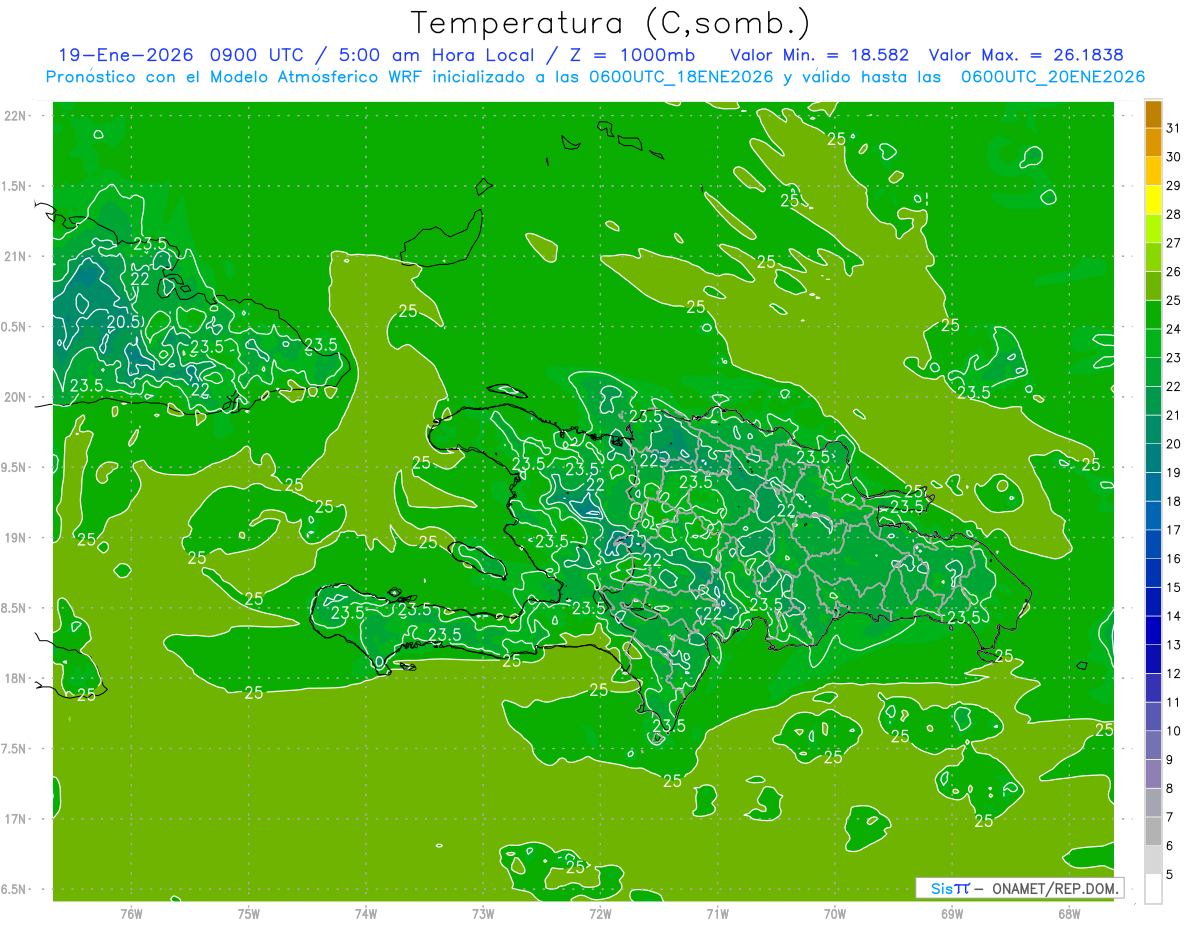Click the "68W" longitude axis label
Viewport: 1200px width, 927px height.
click(1069, 913)
